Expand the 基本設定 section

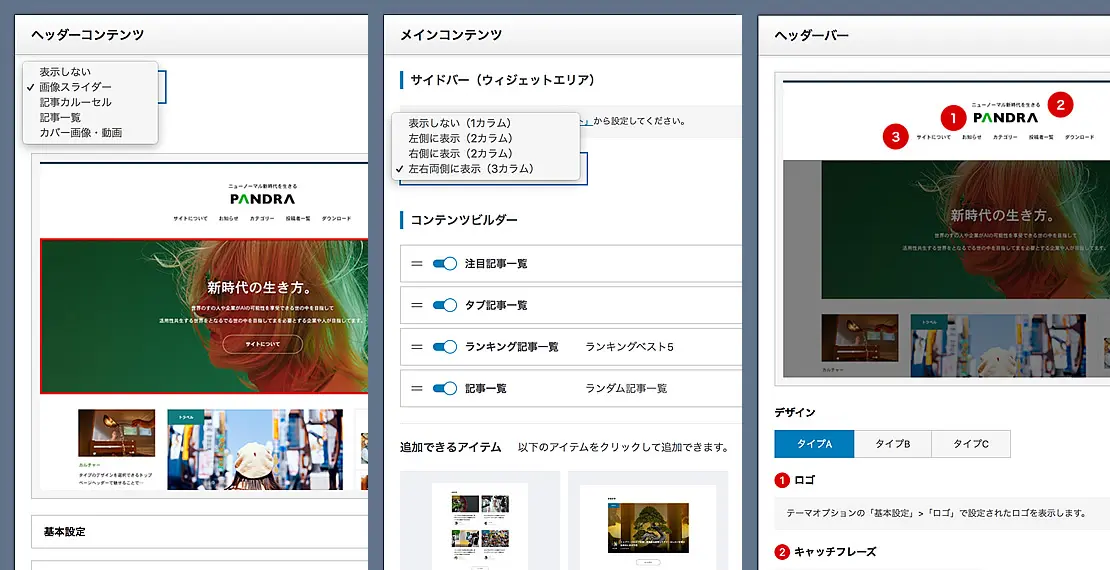tap(199, 532)
